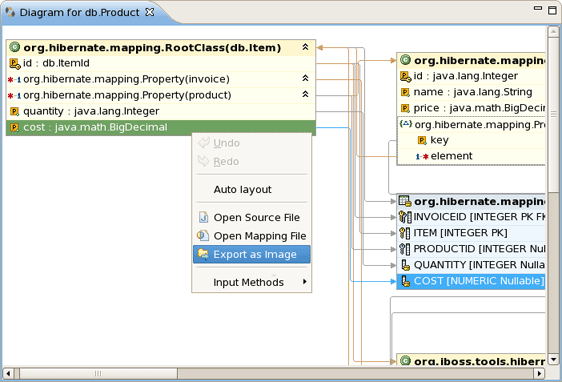Viewport: 562px width, 382px height.
Task: Click the property icon beside price
Action: 405,108
